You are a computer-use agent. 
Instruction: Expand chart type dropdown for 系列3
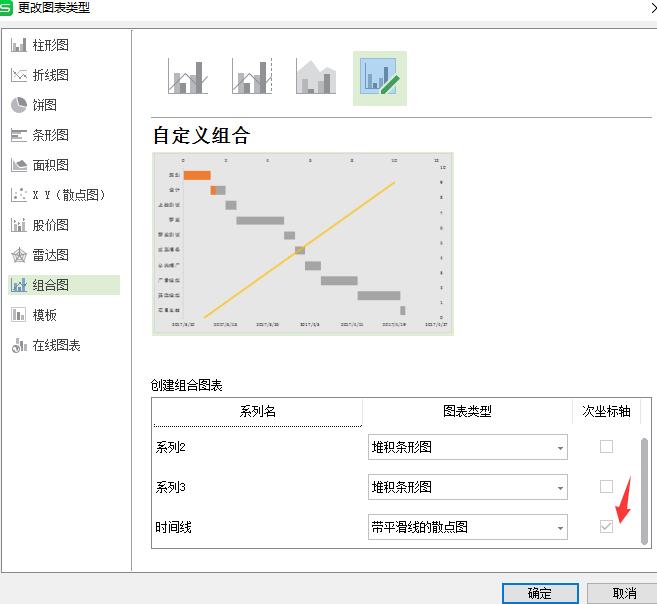pyautogui.click(x=560, y=488)
